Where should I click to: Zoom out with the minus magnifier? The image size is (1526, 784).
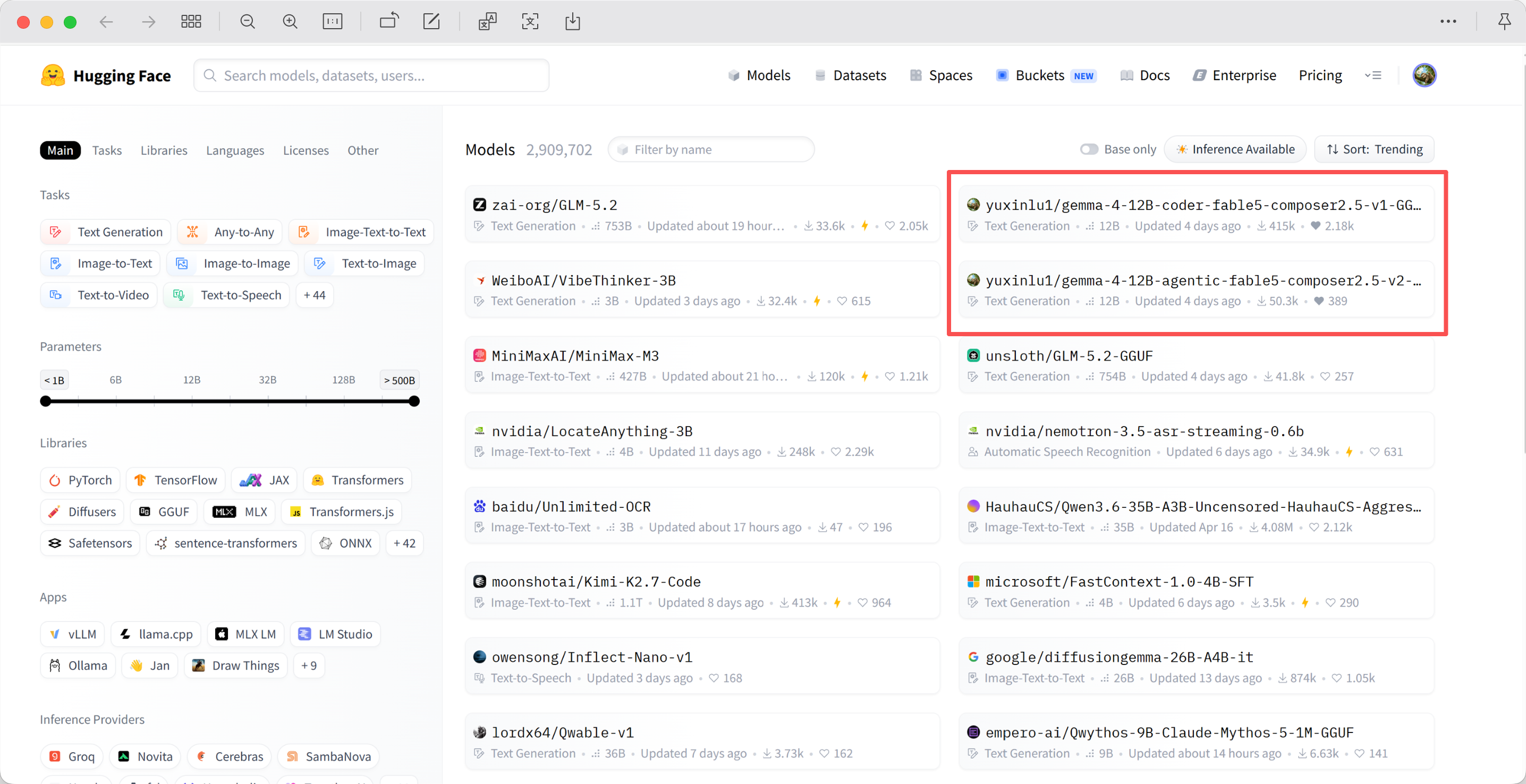pyautogui.click(x=248, y=22)
